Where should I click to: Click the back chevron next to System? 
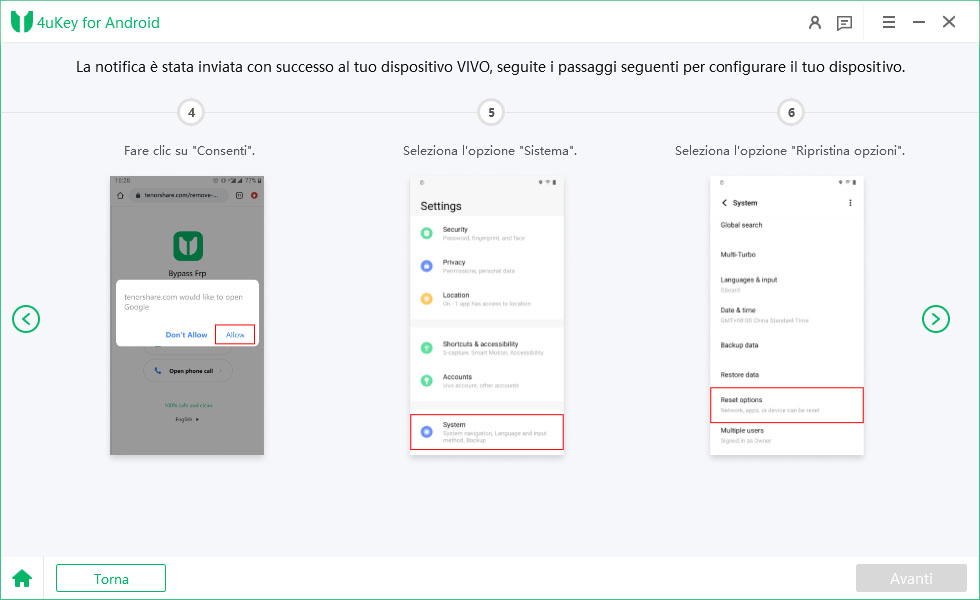point(726,202)
